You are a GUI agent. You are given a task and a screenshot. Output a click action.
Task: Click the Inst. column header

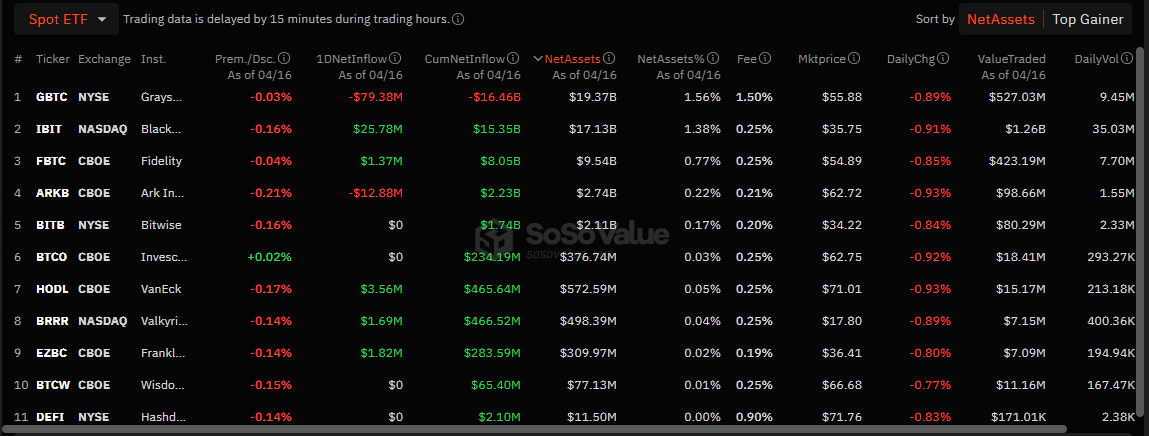pyautogui.click(x=154, y=59)
